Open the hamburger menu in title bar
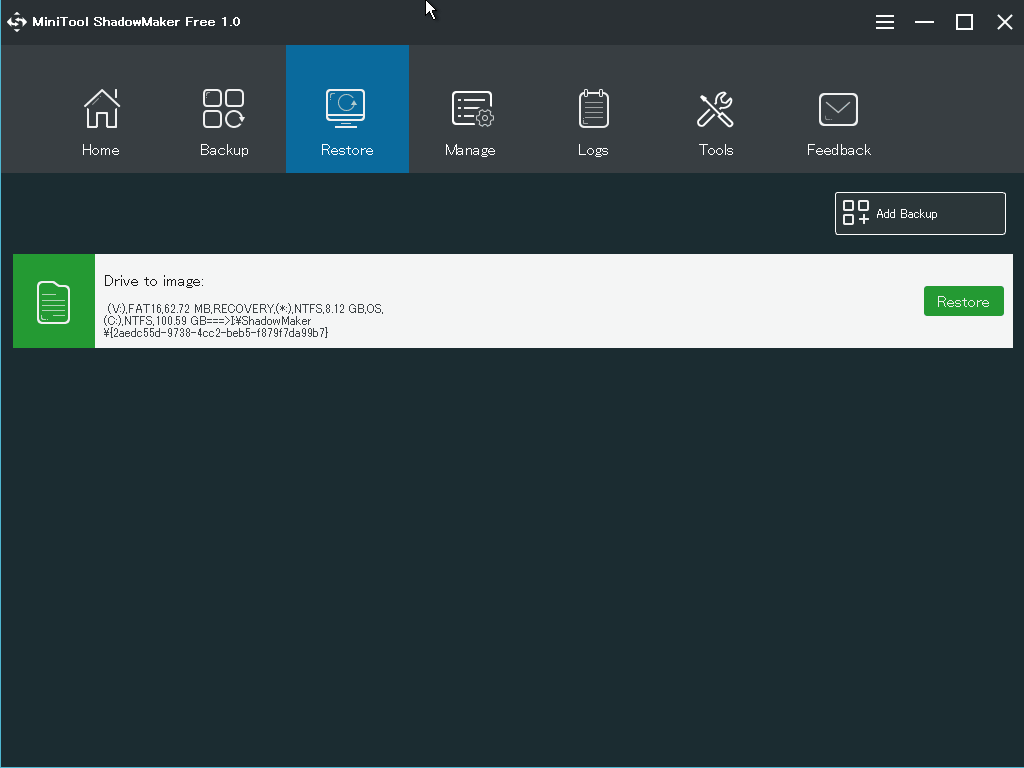This screenshot has width=1024, height=768. click(x=885, y=22)
